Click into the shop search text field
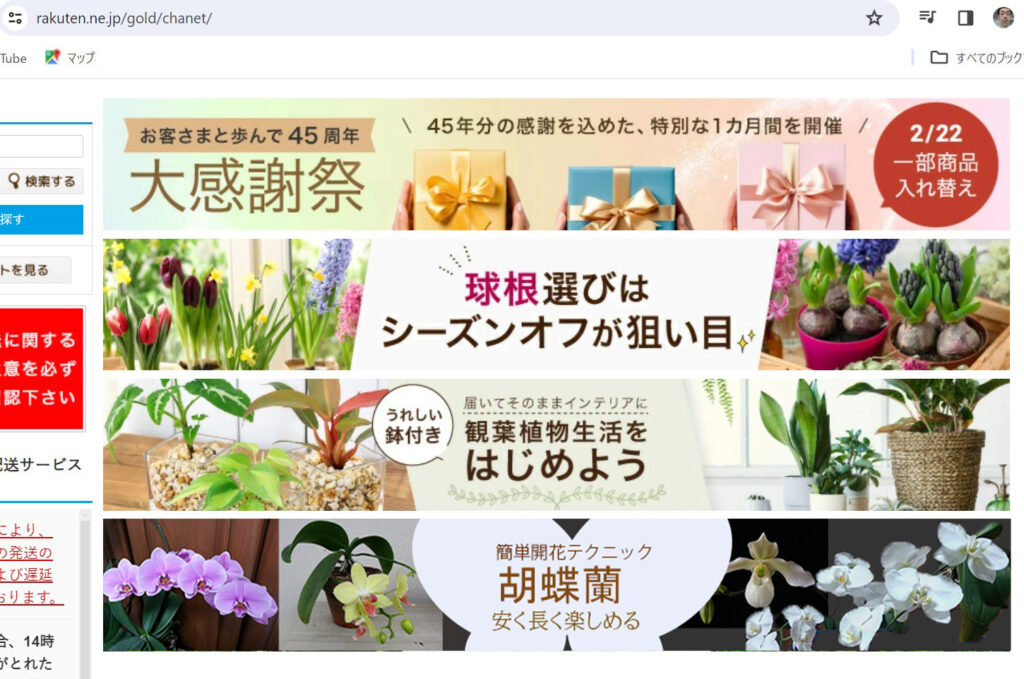 pos(40,146)
